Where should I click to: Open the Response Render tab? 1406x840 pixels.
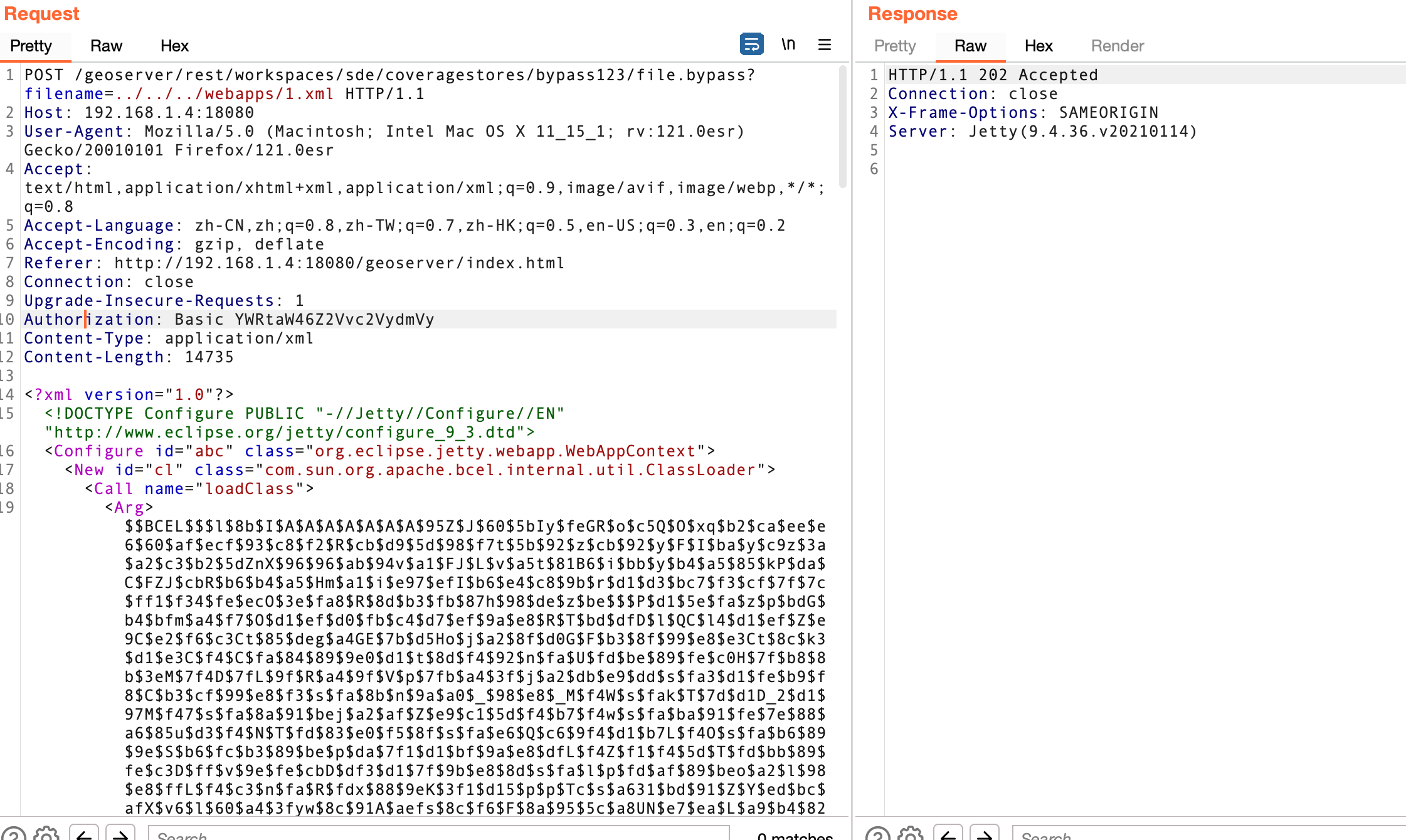1118,46
